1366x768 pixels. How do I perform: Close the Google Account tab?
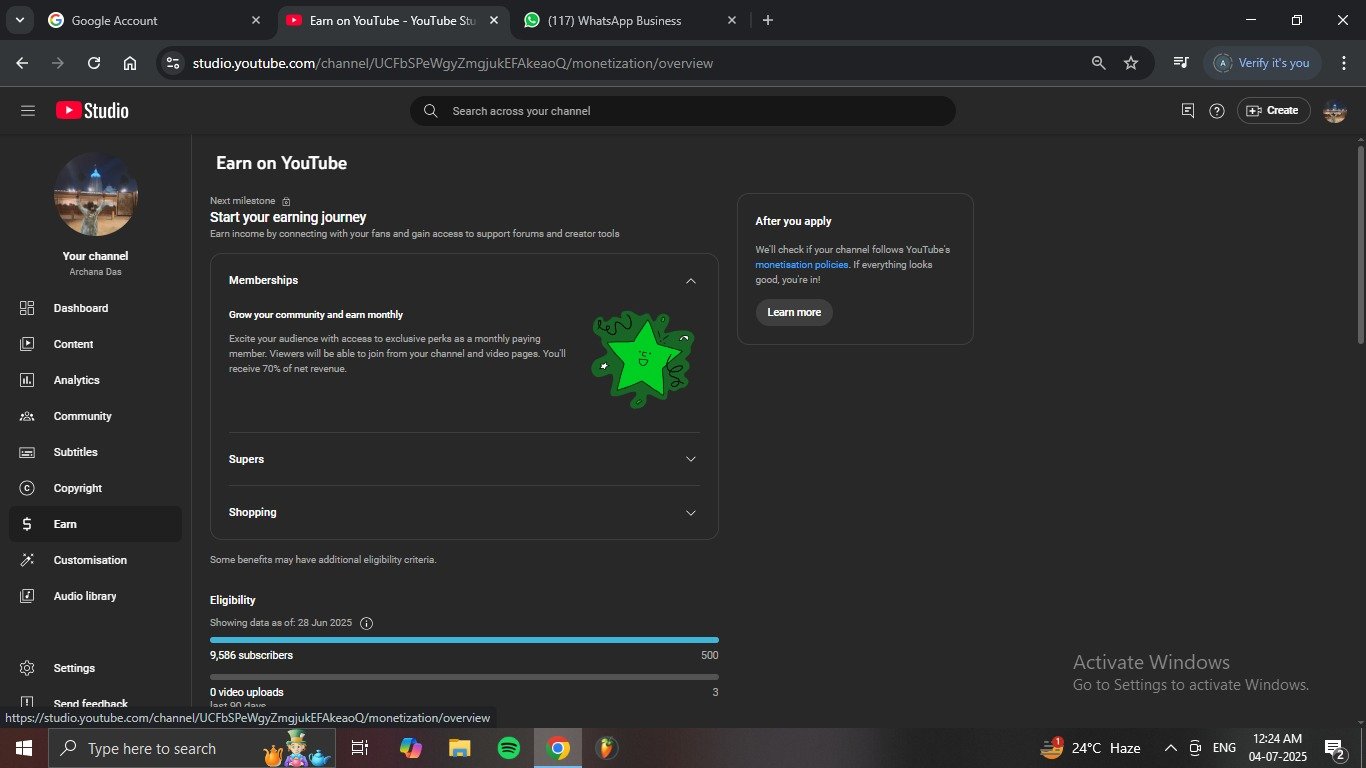click(256, 20)
